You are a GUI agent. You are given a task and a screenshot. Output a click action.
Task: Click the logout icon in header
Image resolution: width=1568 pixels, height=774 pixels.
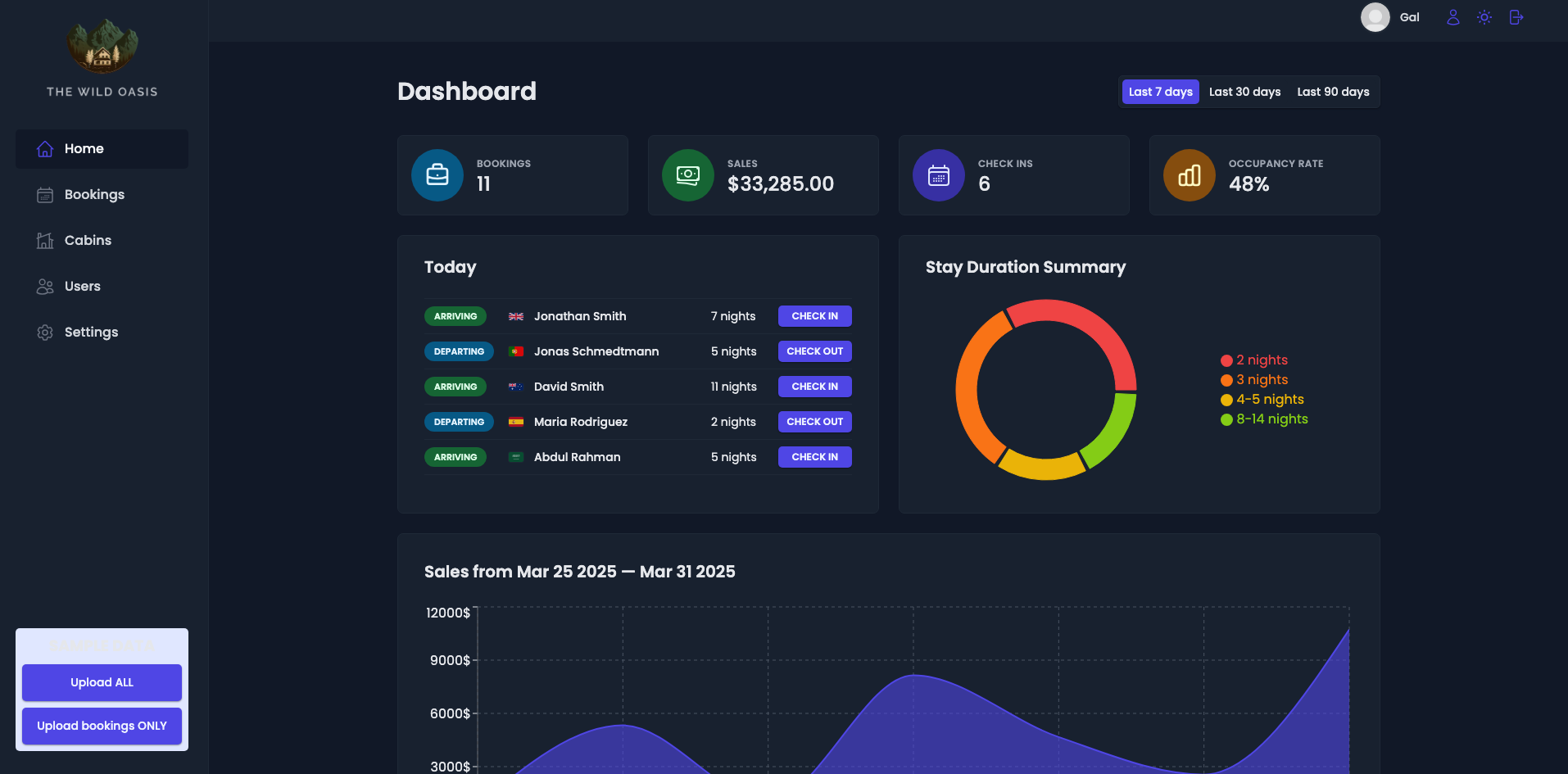(x=1516, y=17)
